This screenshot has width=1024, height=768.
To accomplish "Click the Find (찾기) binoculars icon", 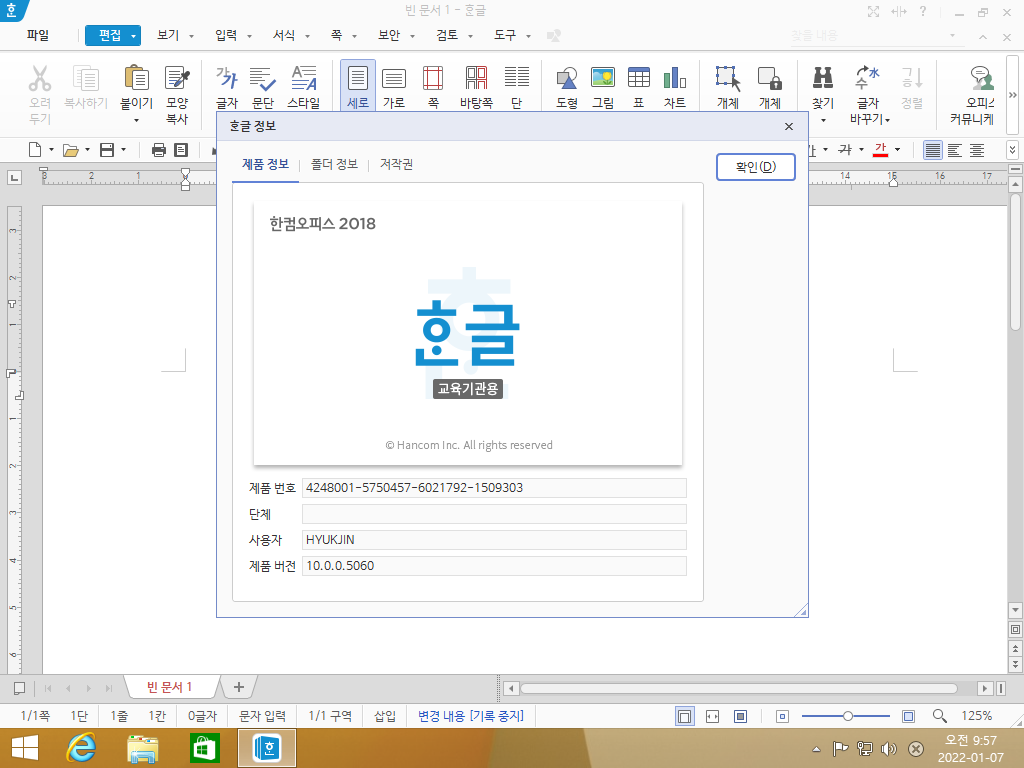I will pos(823,78).
